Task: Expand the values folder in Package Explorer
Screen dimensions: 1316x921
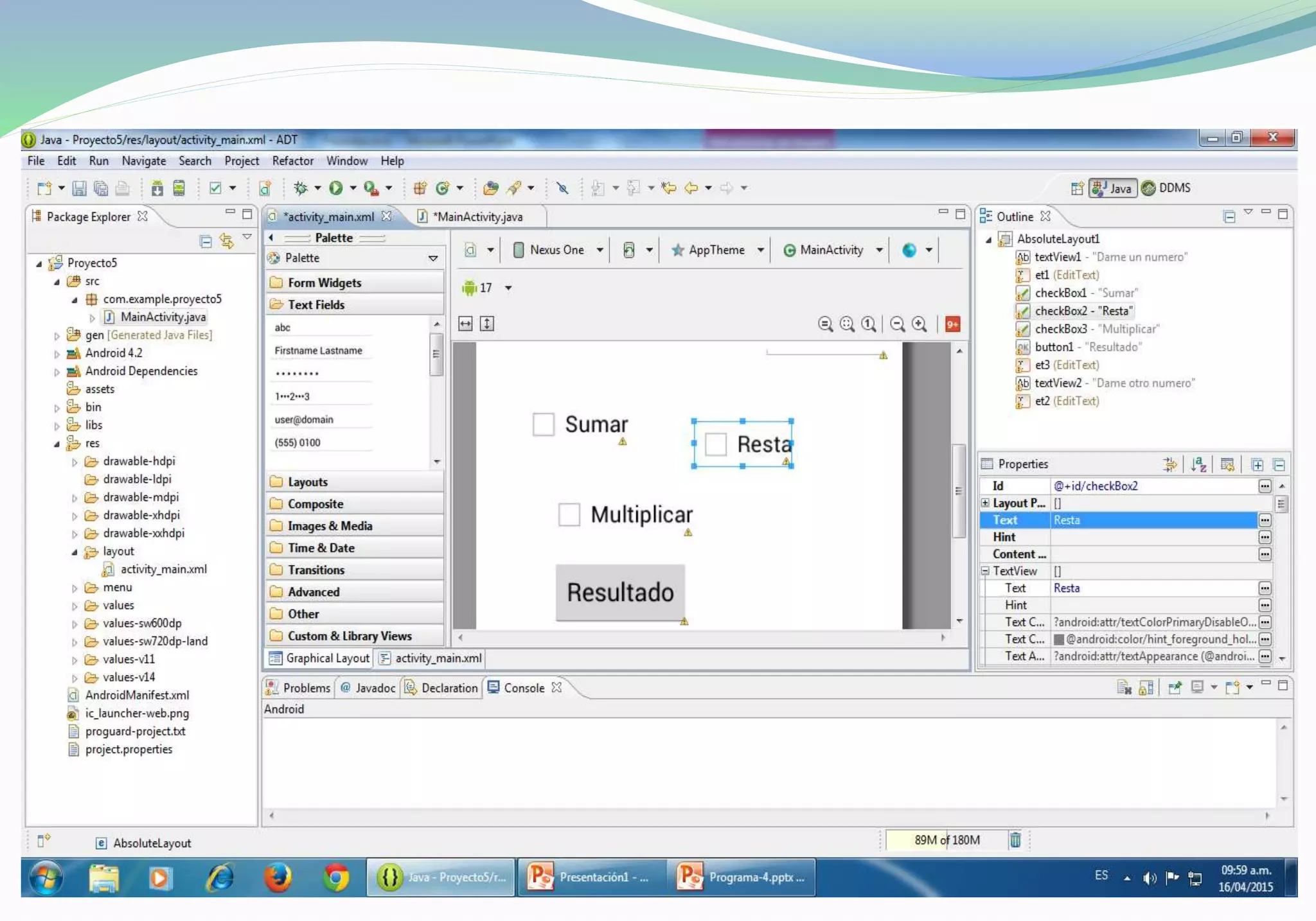Action: [x=75, y=606]
